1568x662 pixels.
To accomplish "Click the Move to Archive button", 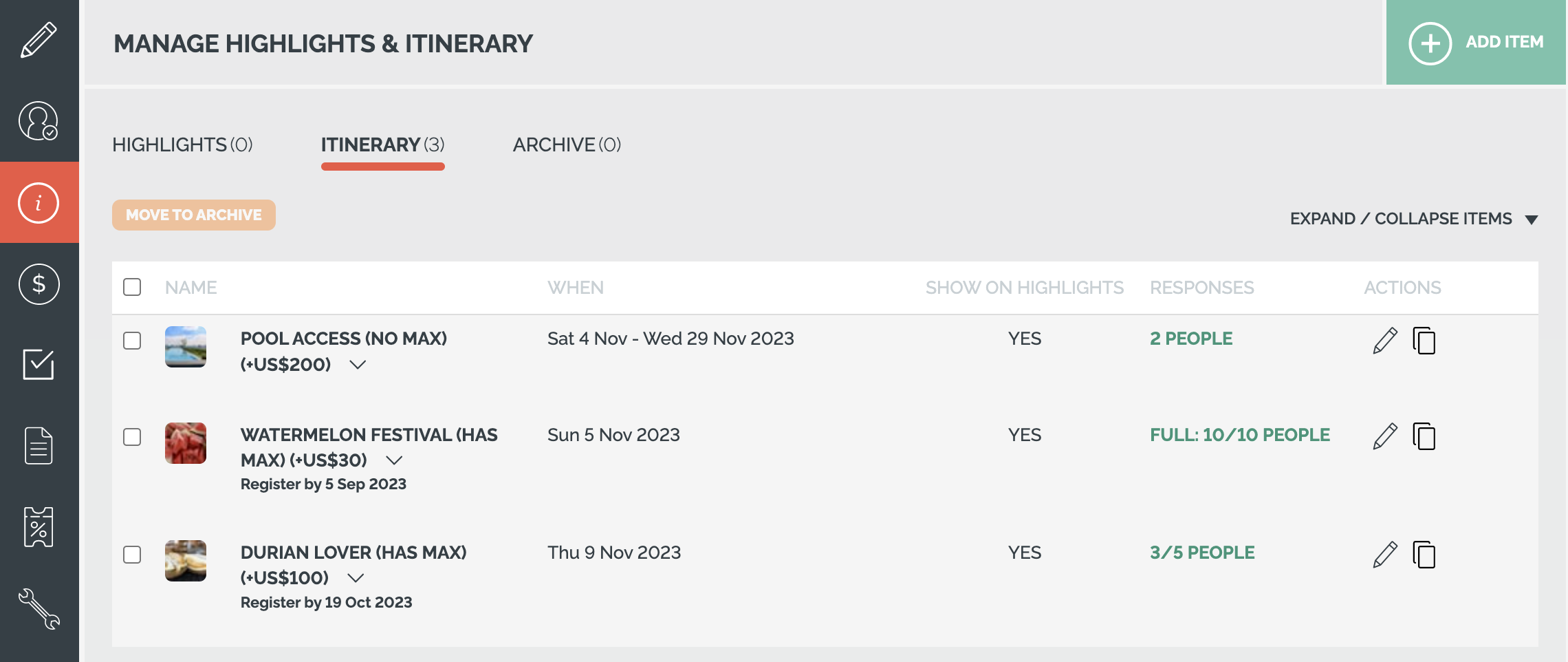I will click(194, 215).
